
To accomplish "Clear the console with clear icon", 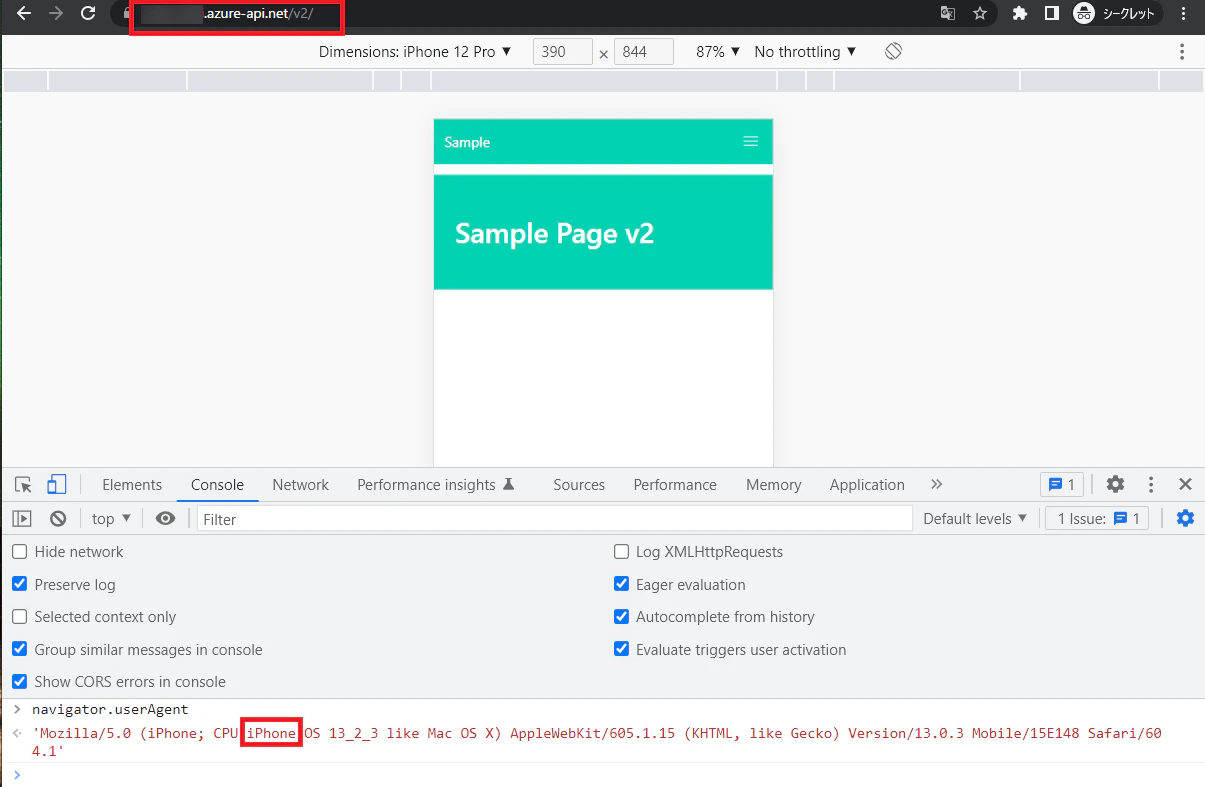I will pos(58,518).
